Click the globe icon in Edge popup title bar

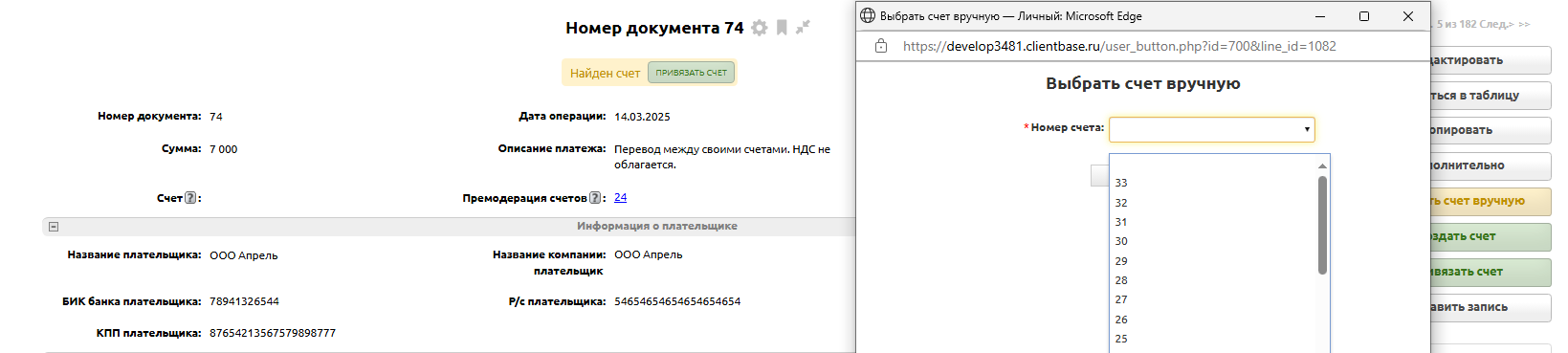pos(868,15)
